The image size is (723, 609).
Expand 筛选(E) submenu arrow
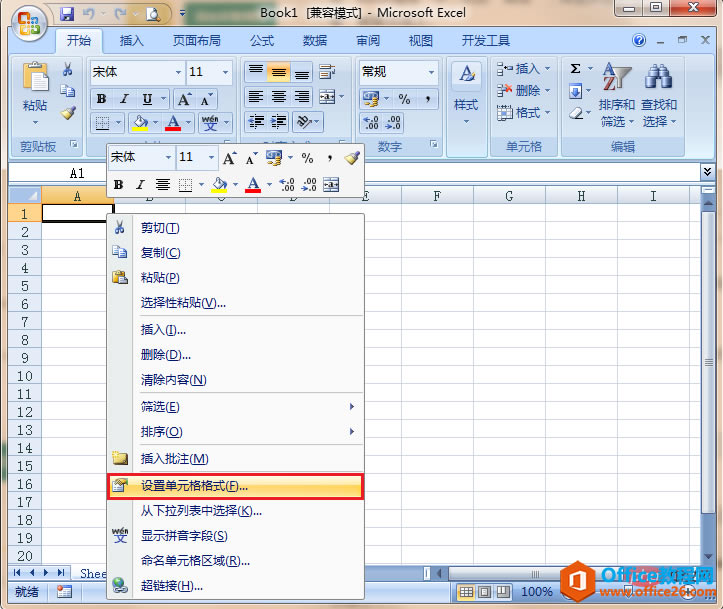[351, 407]
